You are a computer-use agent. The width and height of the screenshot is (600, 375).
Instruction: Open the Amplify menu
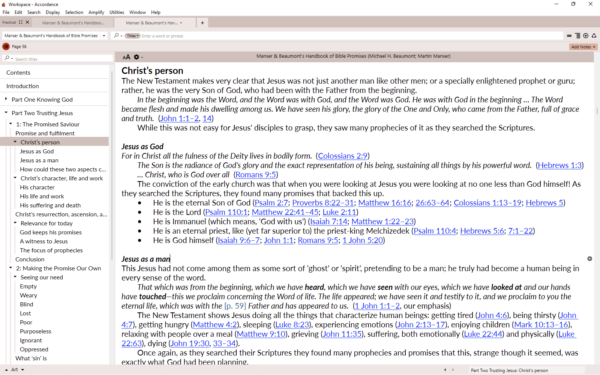coord(96,12)
